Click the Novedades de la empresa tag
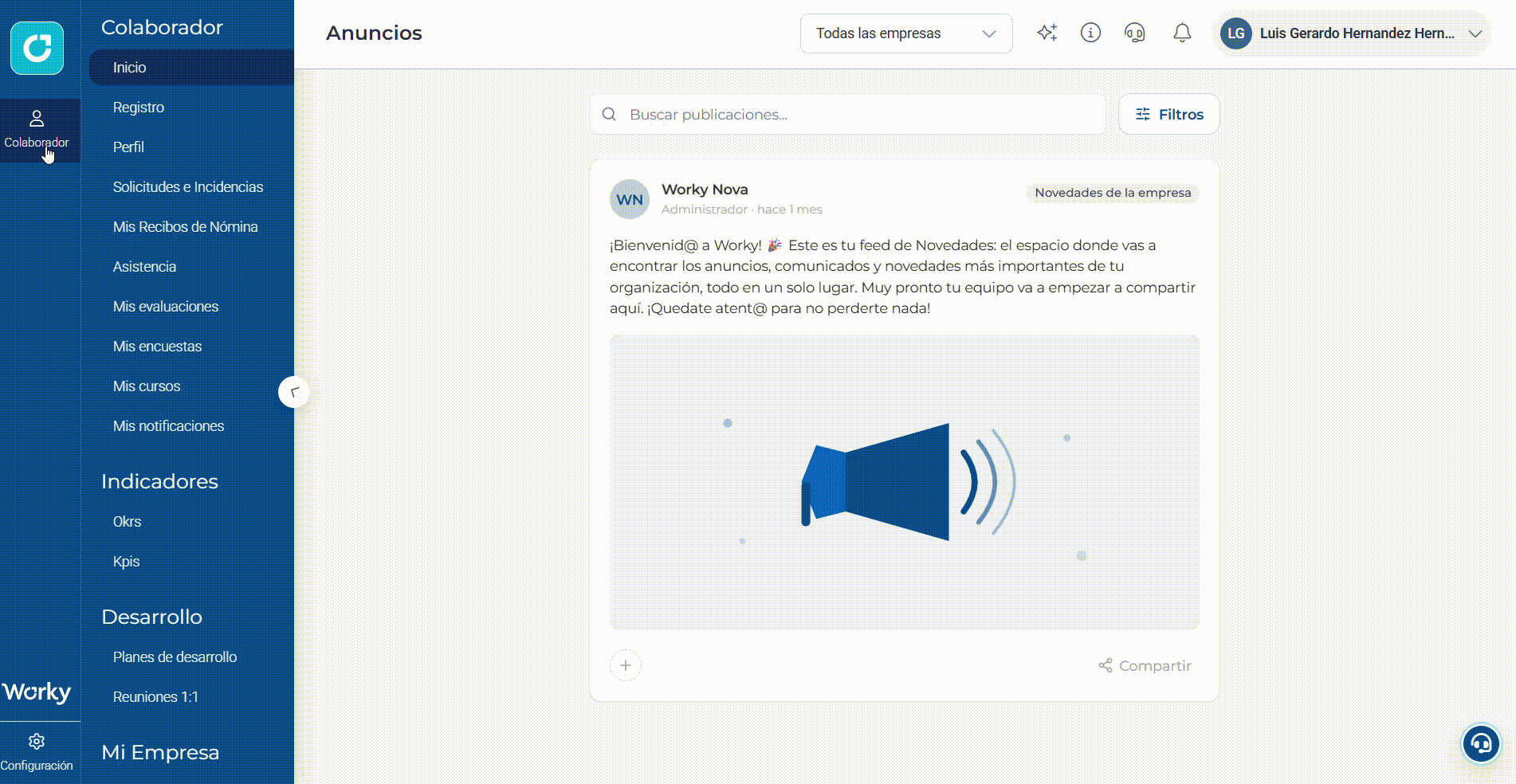Image resolution: width=1516 pixels, height=784 pixels. [1113, 192]
